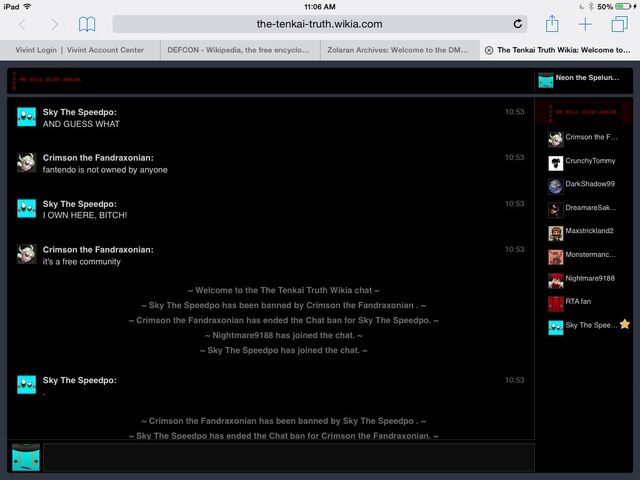Tap your own avatar beside the input
Screen dimensions: 640x480
point(26,458)
